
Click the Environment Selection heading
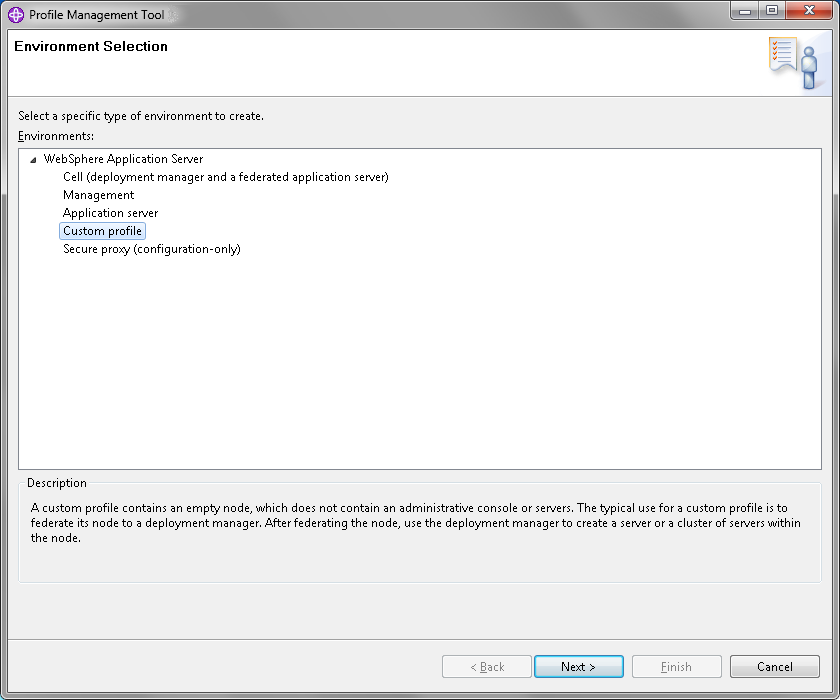pyautogui.click(x=91, y=47)
